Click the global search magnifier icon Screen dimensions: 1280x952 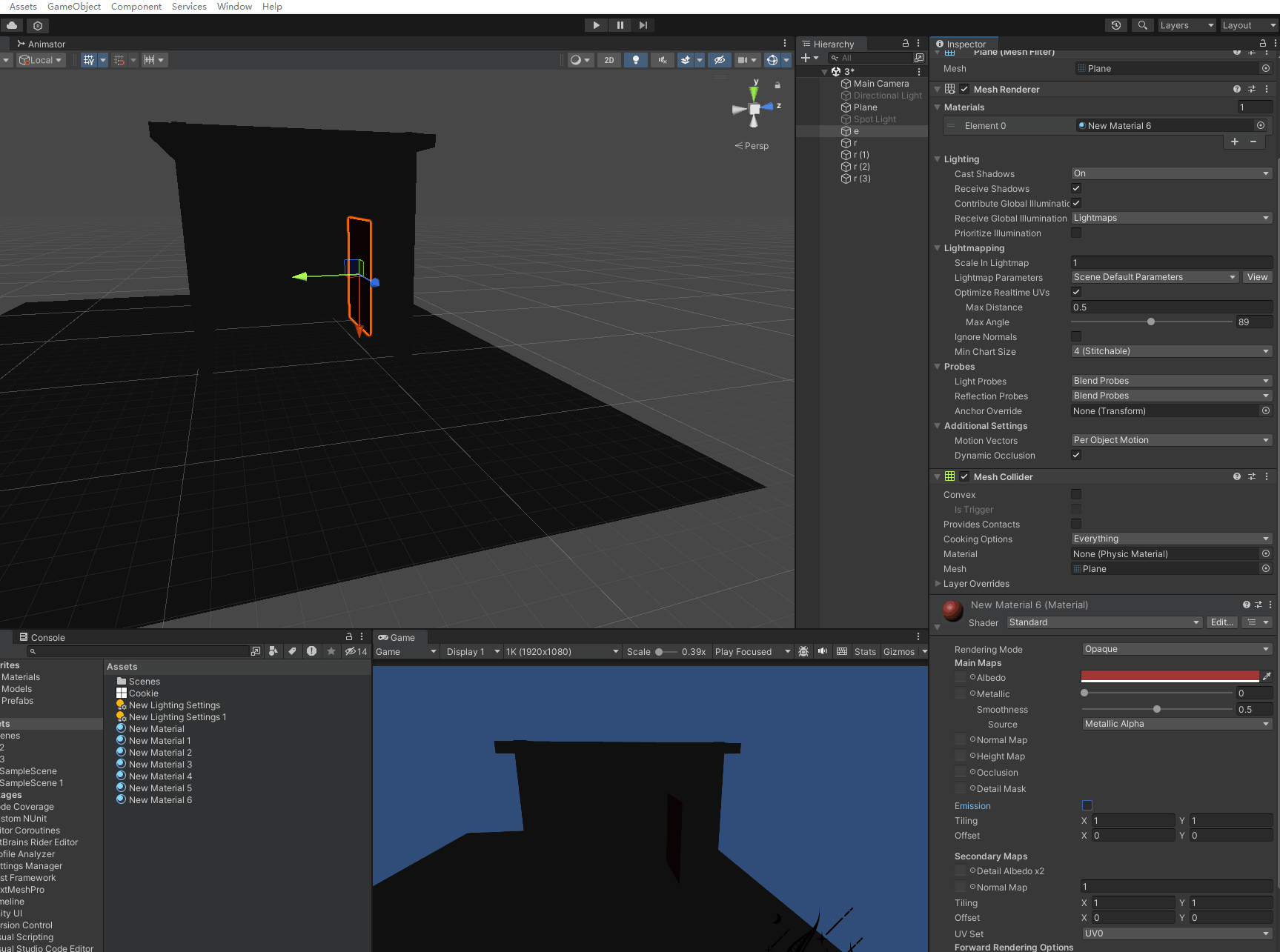[1143, 25]
